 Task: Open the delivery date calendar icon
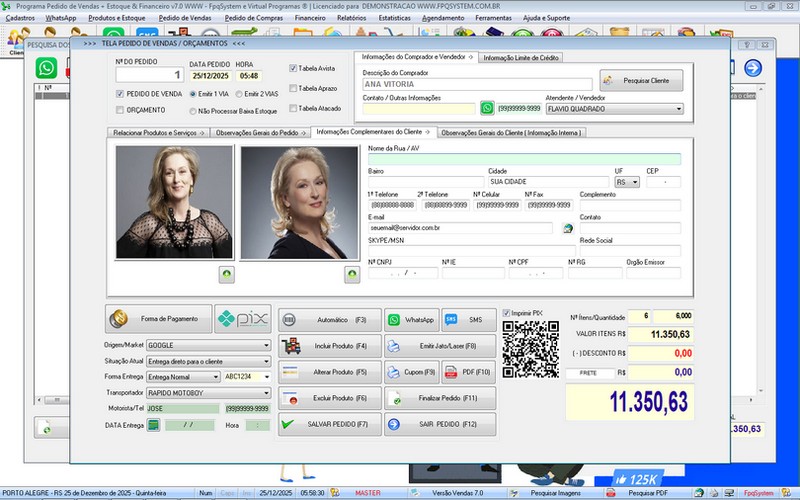point(154,425)
